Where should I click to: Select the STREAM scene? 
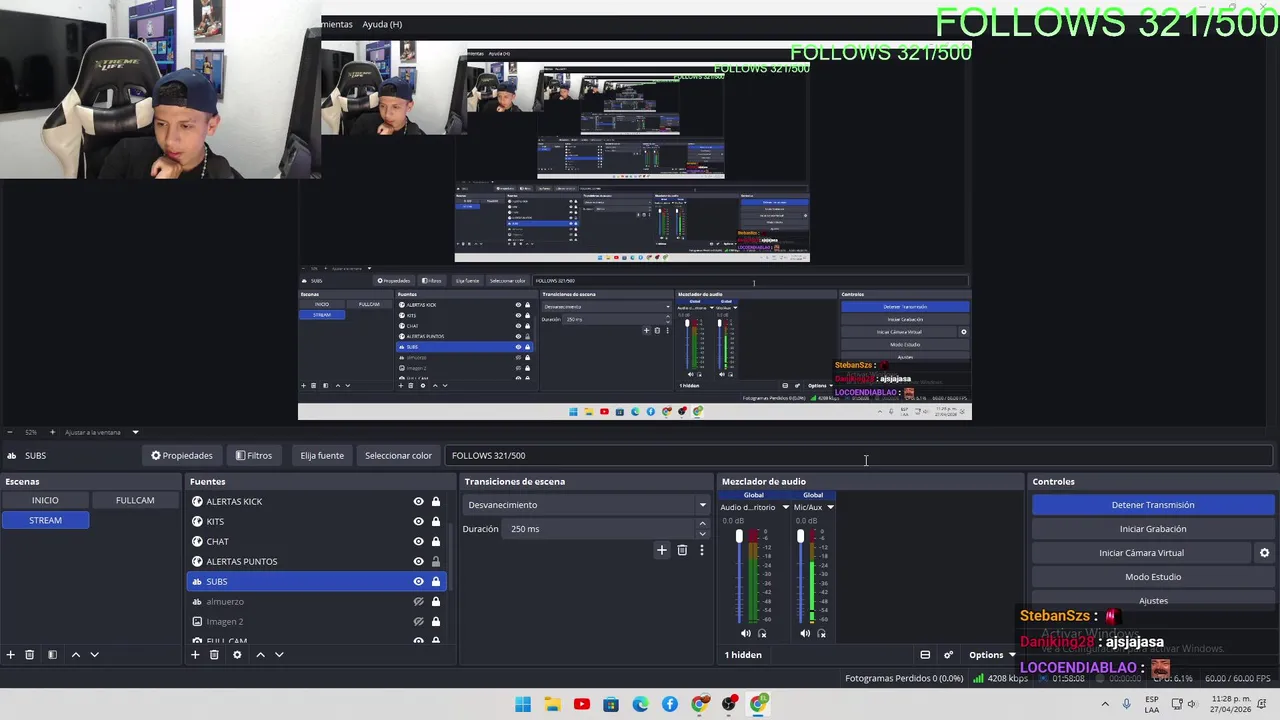[x=45, y=520]
